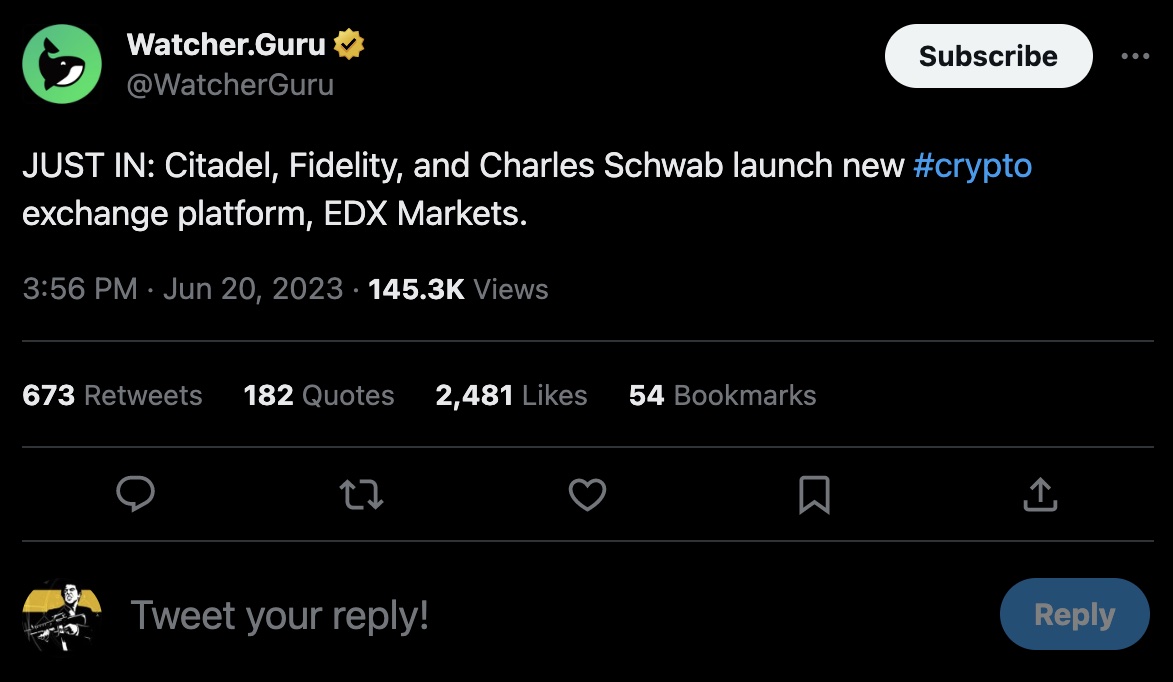Image resolution: width=1173 pixels, height=682 pixels.
Task: Click the reply speech bubble icon
Action: click(x=135, y=494)
